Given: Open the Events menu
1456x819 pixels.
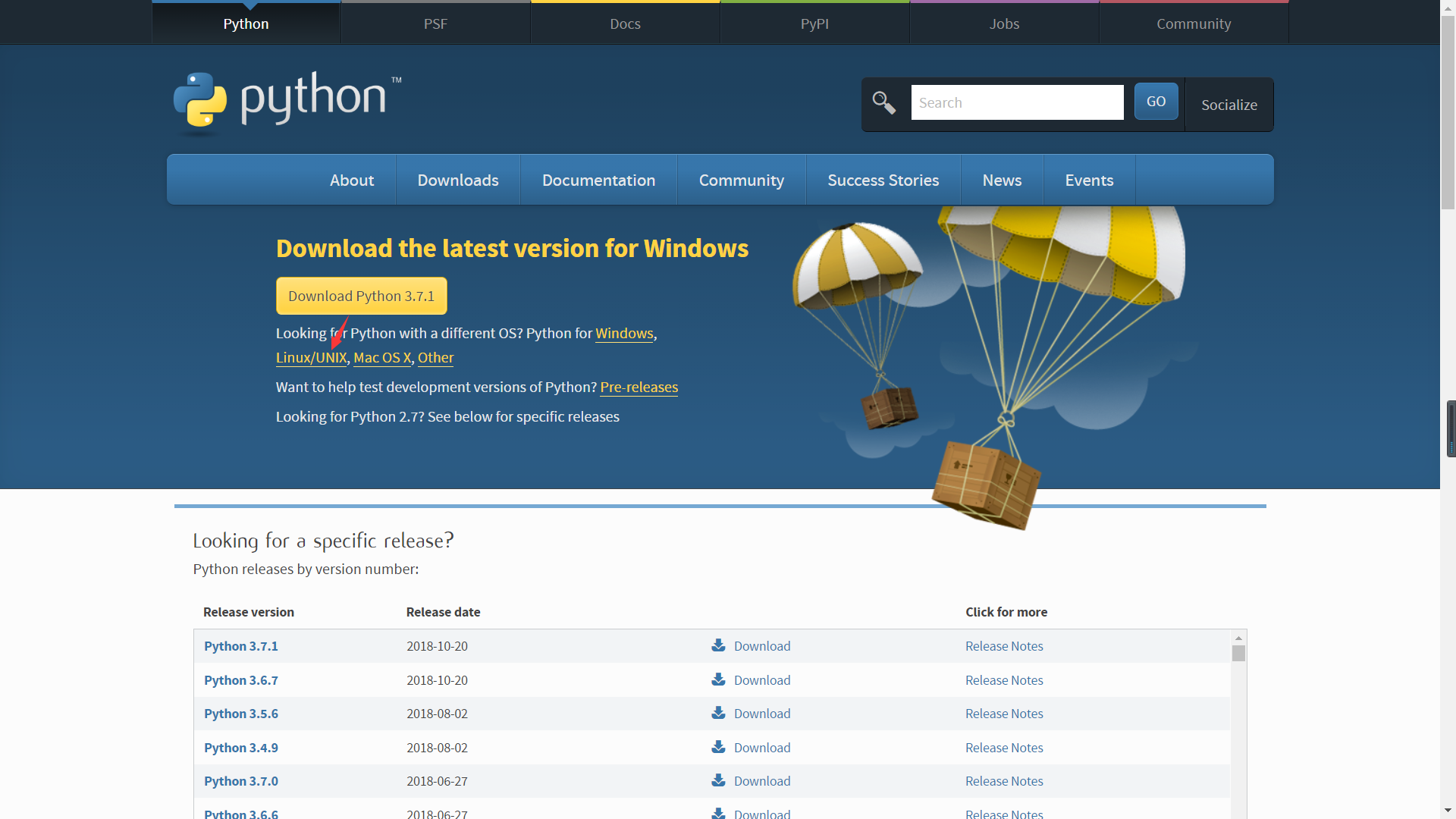Looking at the screenshot, I should 1089,180.
